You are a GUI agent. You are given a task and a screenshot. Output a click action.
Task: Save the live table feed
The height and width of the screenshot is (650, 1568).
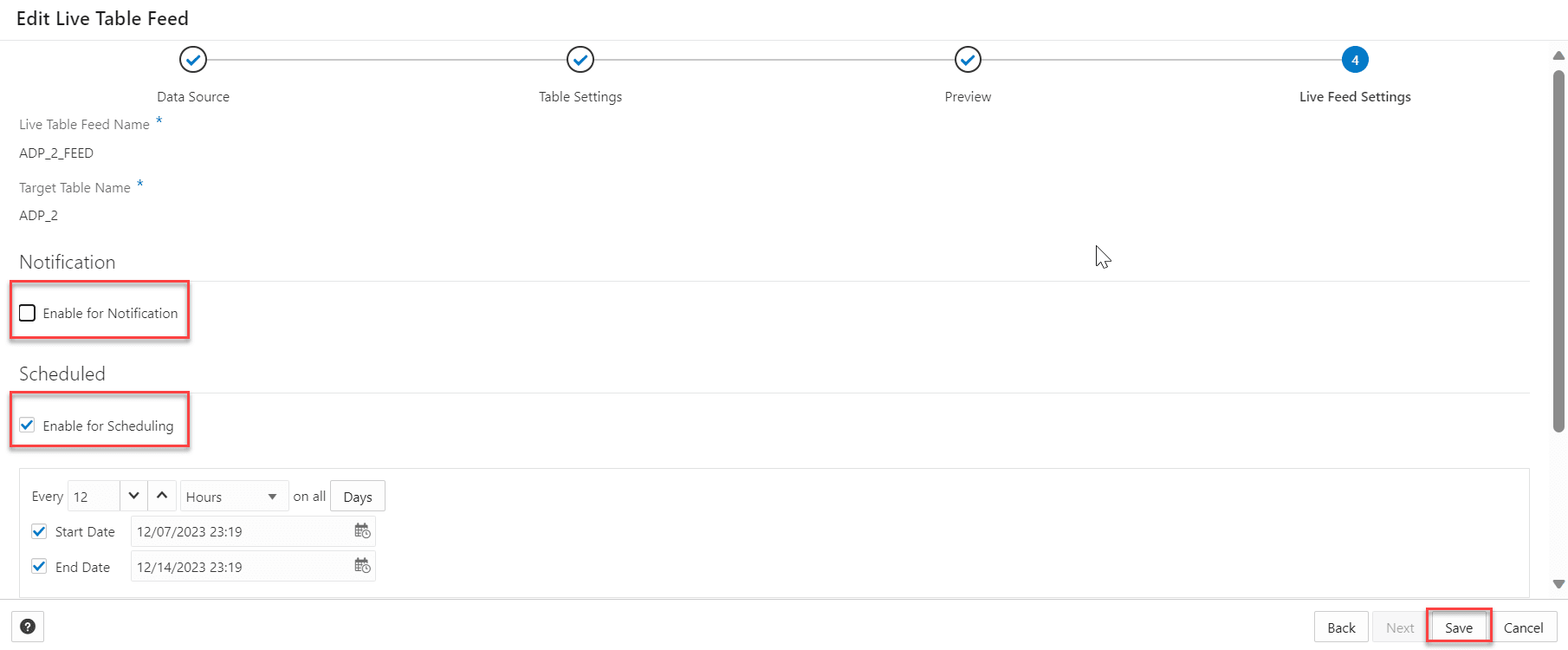[x=1457, y=627]
